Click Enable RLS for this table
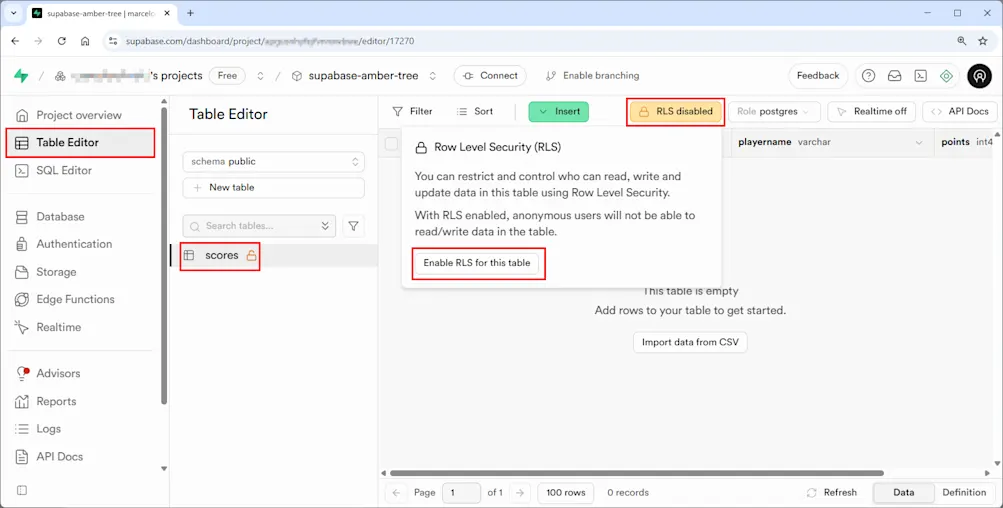This screenshot has height=508, width=1003. [x=477, y=263]
